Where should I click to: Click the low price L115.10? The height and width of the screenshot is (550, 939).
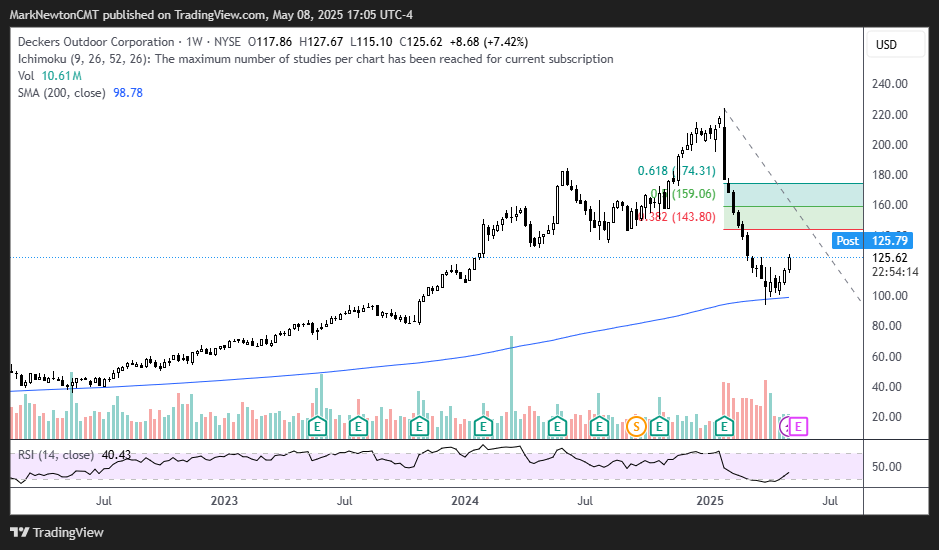click(371, 42)
